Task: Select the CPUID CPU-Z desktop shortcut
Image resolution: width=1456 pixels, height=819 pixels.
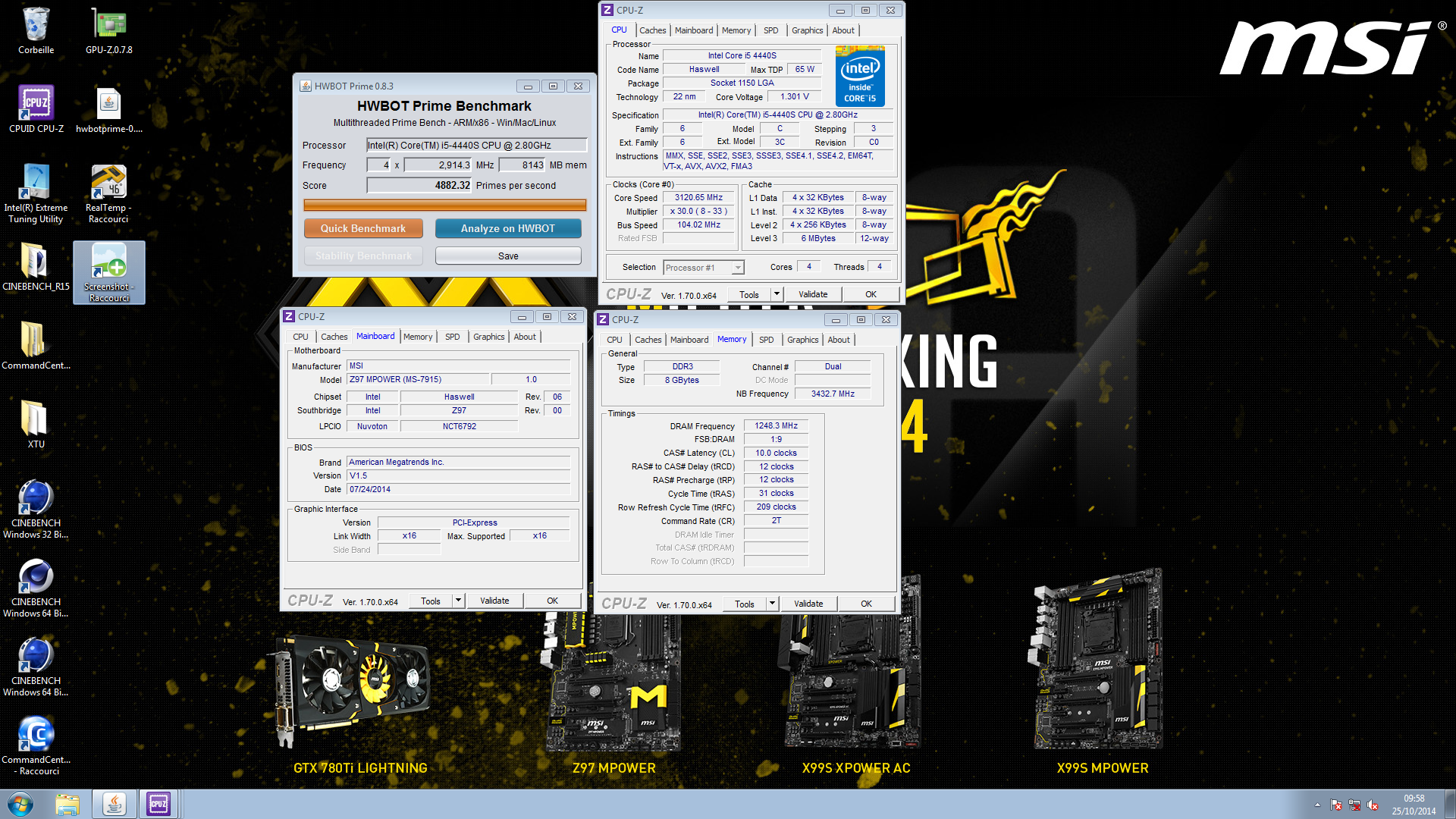Action: pos(36,109)
